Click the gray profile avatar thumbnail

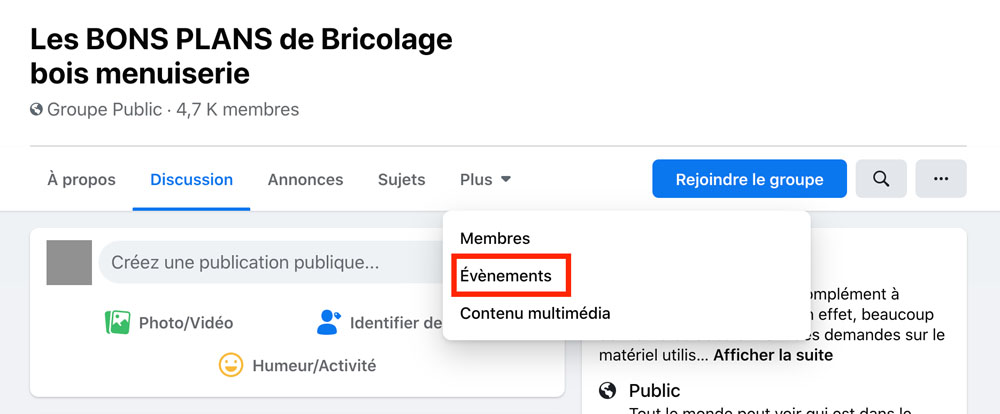[69, 262]
